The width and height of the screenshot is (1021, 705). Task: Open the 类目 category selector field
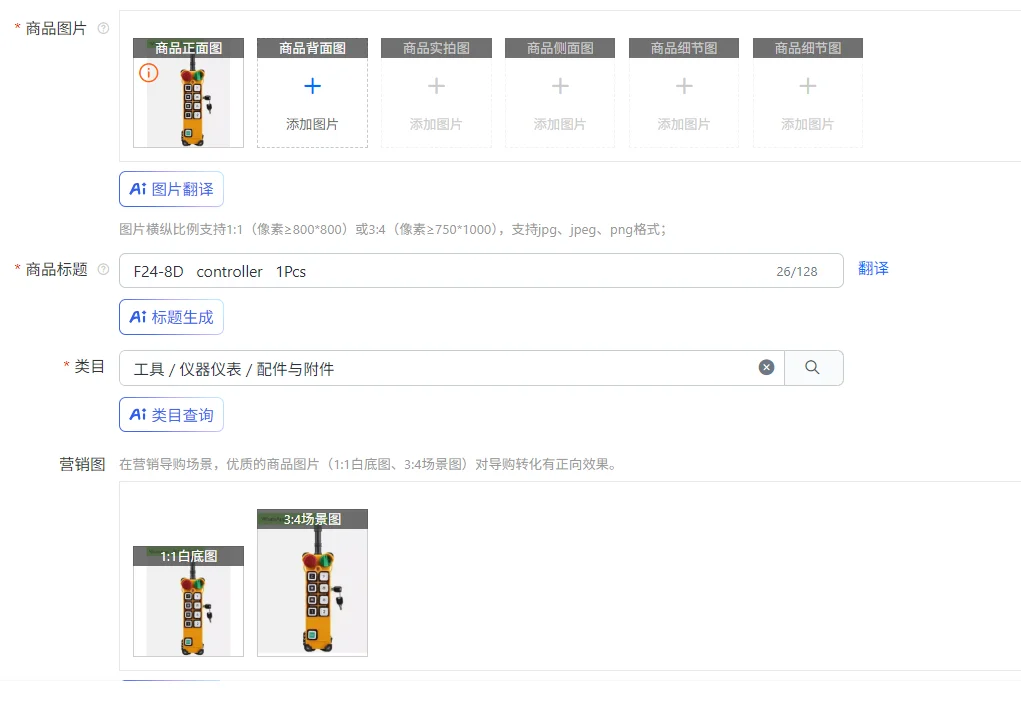click(451, 368)
